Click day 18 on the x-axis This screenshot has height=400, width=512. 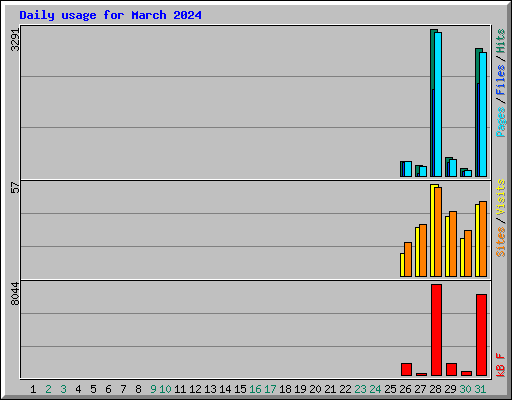point(285,389)
